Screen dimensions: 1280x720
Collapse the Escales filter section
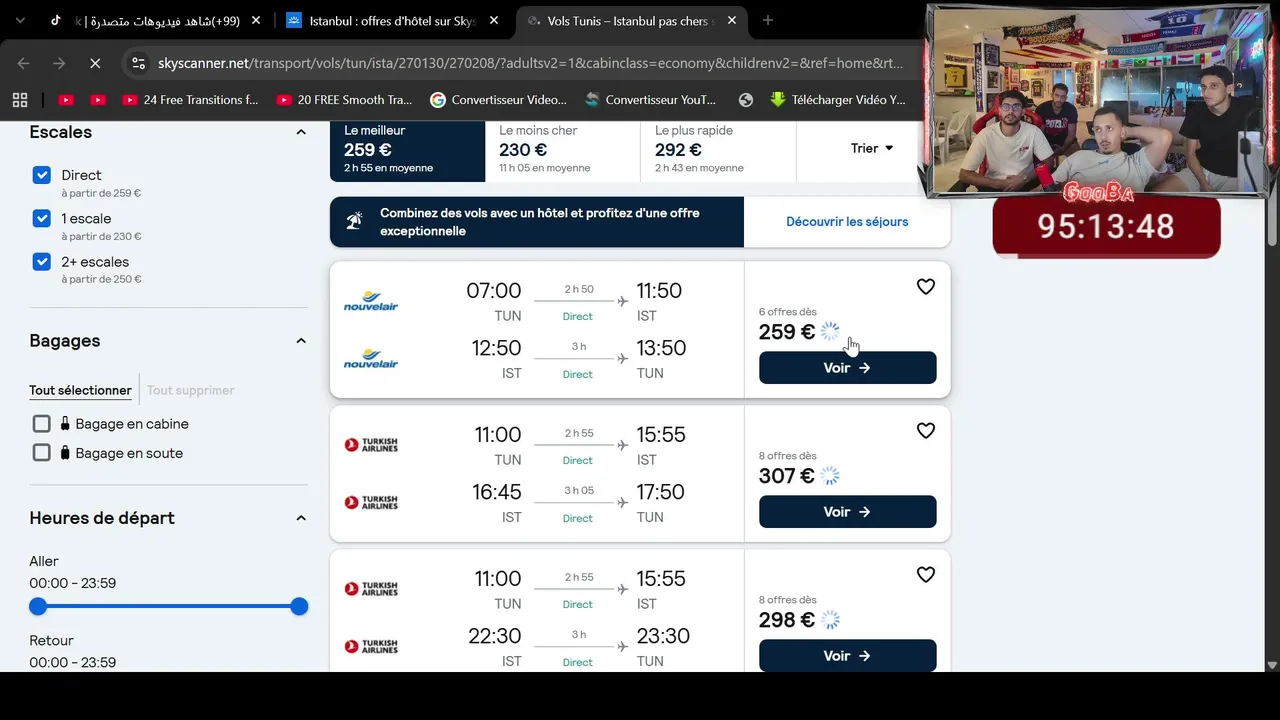click(x=301, y=132)
